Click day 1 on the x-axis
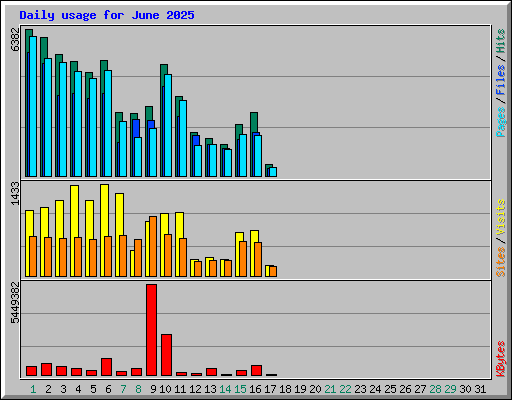This screenshot has height=400, width=512. pyautogui.click(x=33, y=389)
